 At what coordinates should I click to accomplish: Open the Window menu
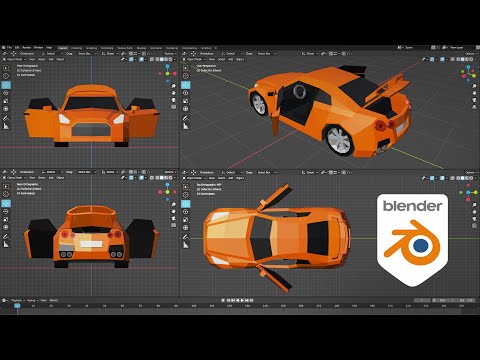pyautogui.click(x=38, y=48)
